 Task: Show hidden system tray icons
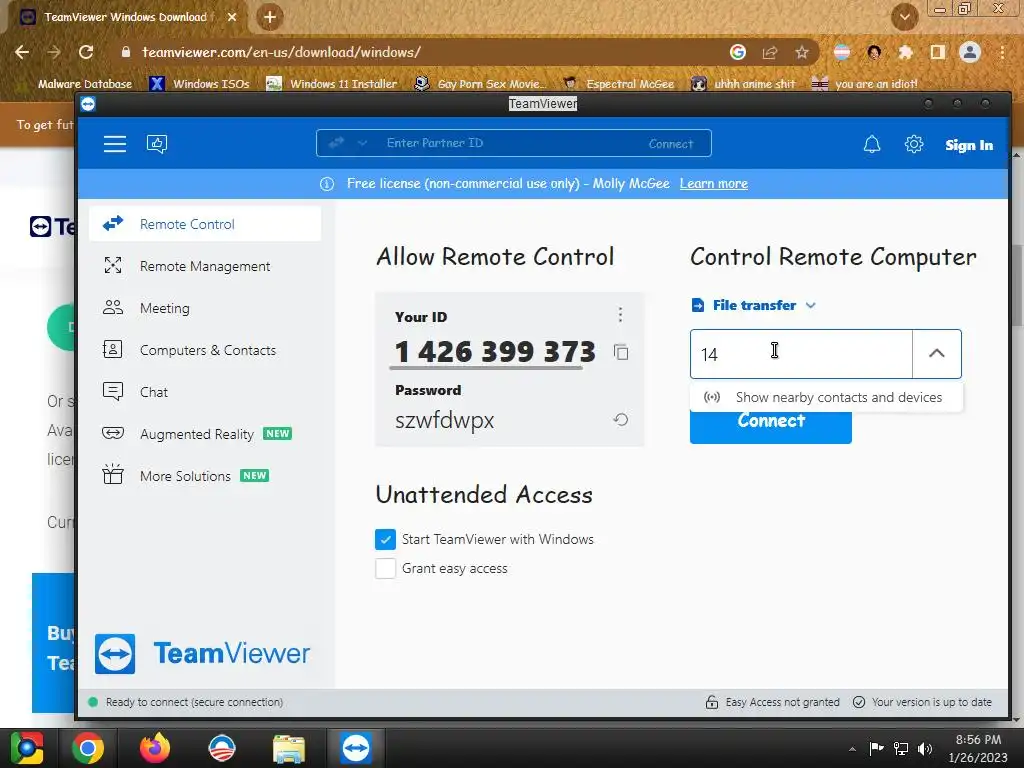[852, 749]
